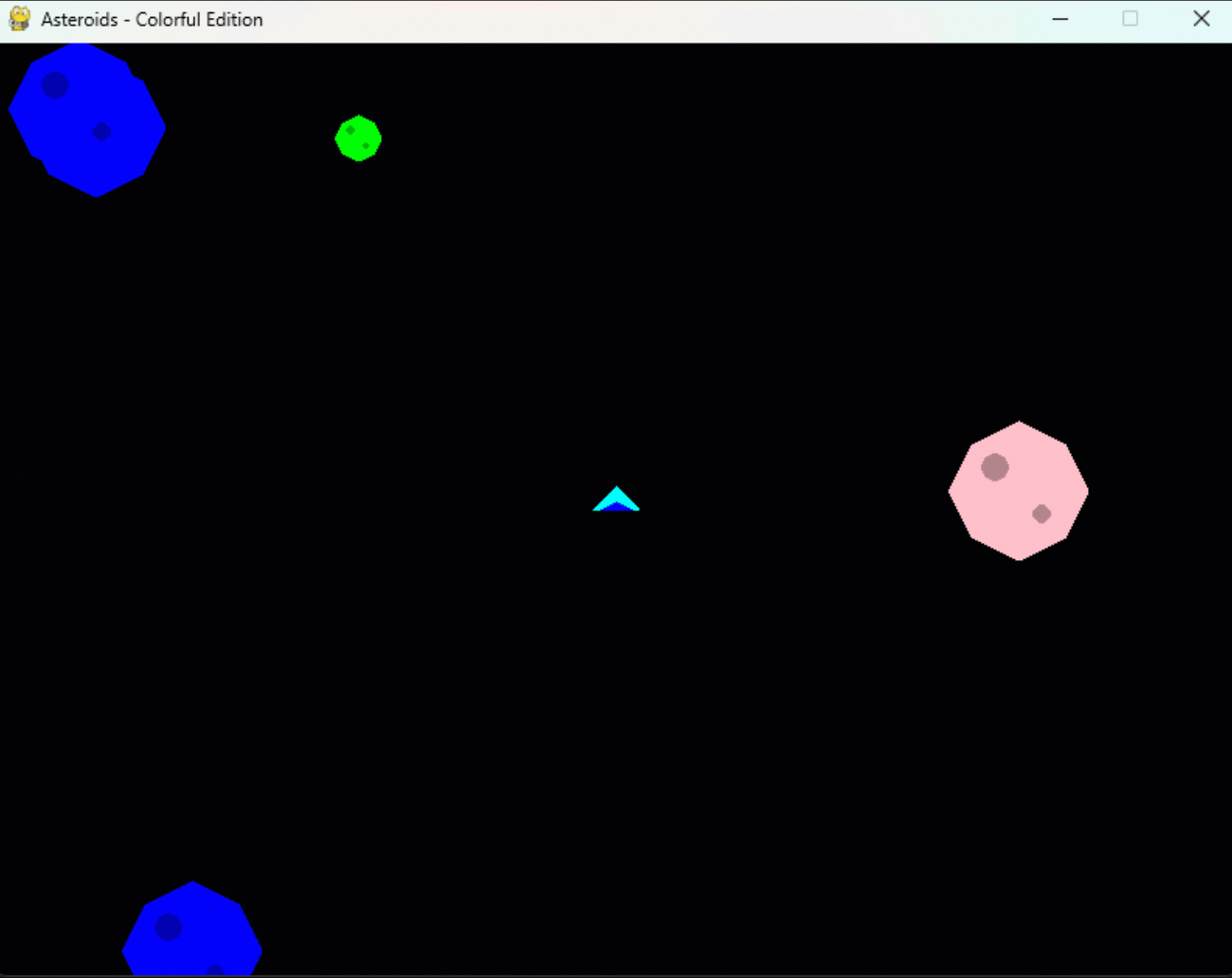Click the smaller crater near the pink asteroid's bottom

[x=1042, y=515]
